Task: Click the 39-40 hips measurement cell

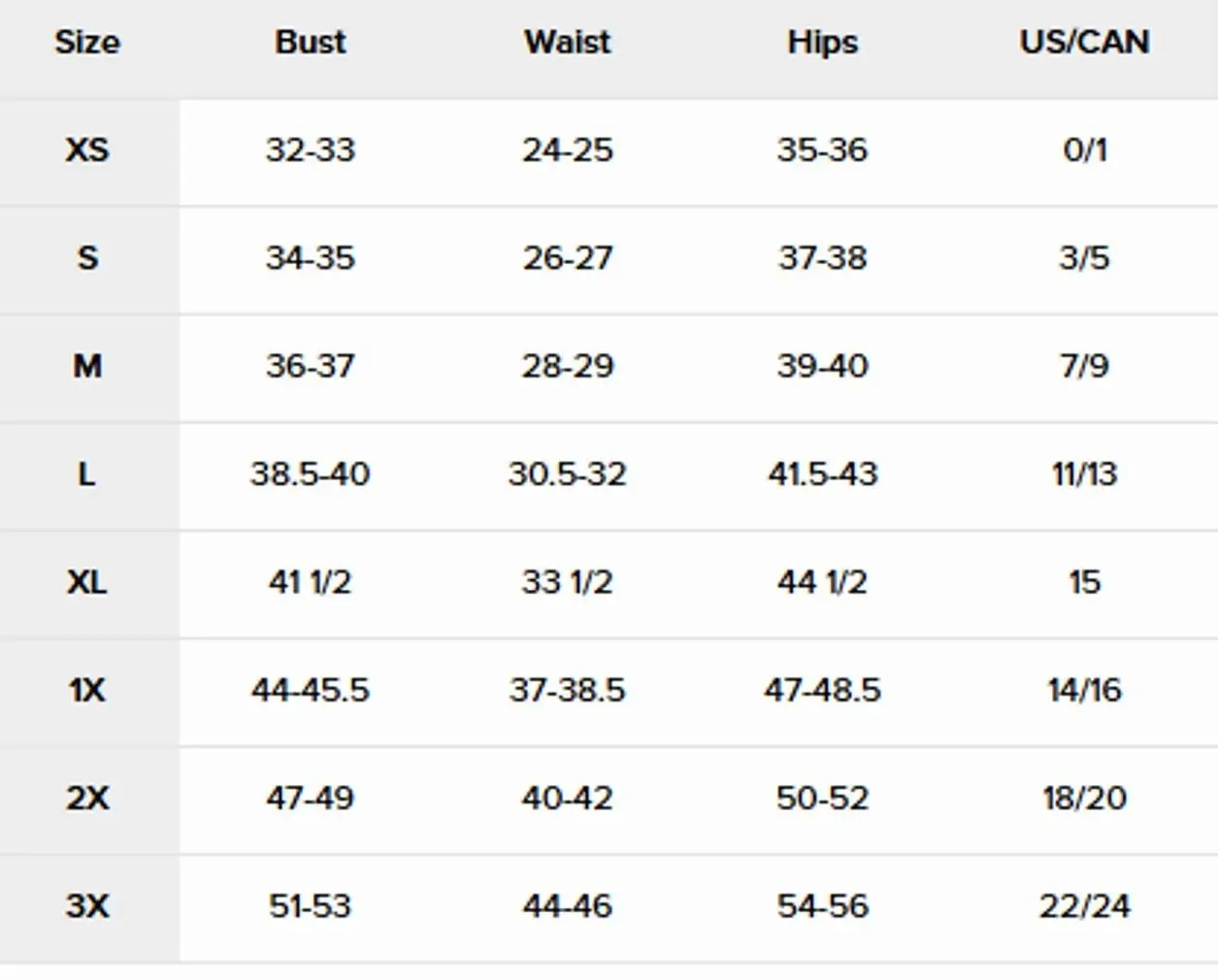Action: click(x=823, y=366)
